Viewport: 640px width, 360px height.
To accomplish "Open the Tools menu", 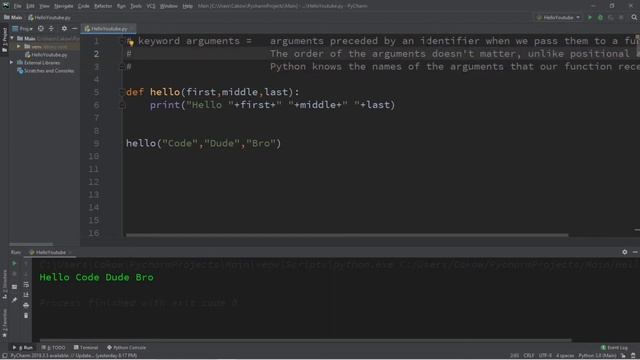I will tap(136, 6).
